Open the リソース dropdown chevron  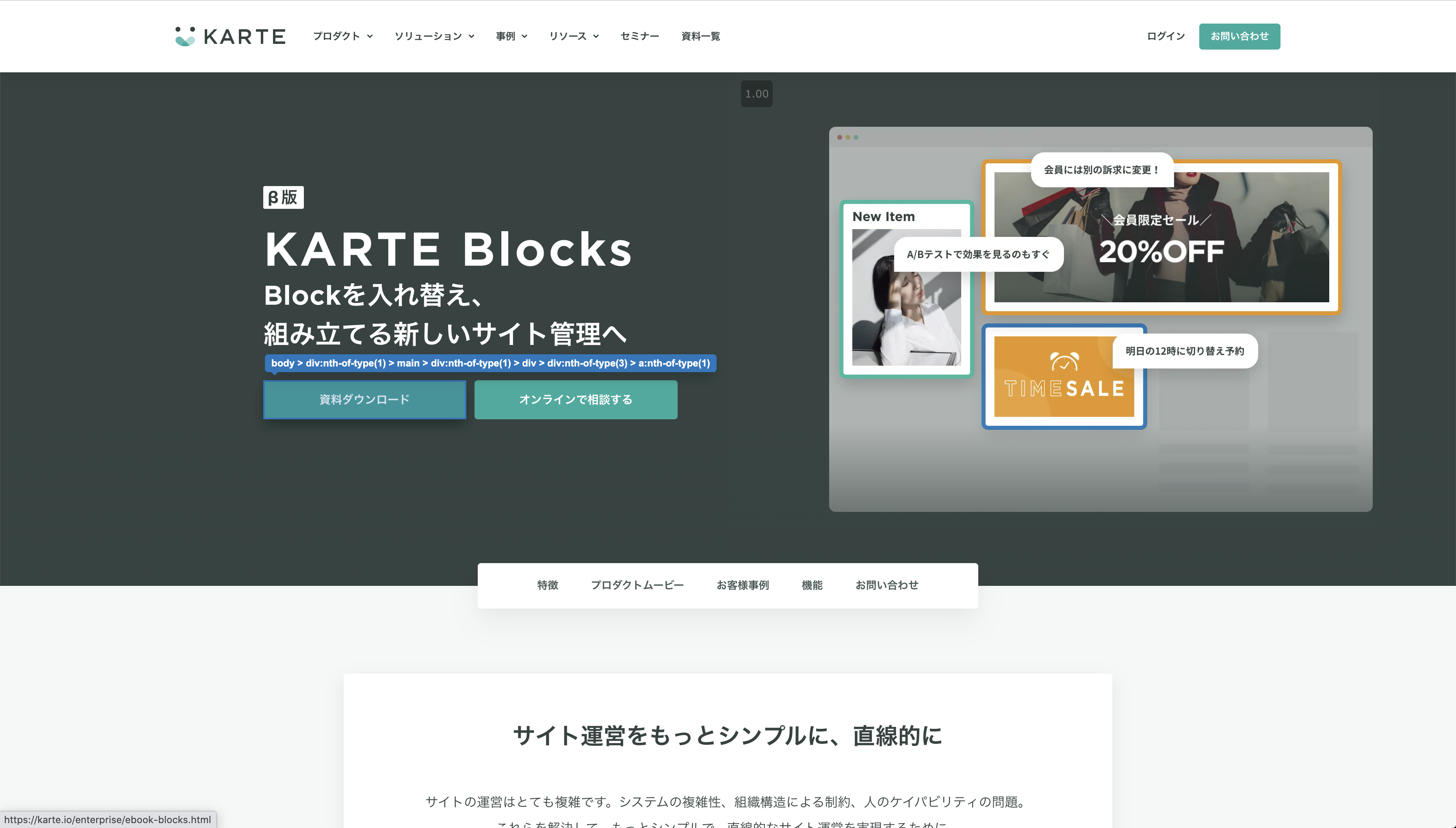tap(596, 37)
